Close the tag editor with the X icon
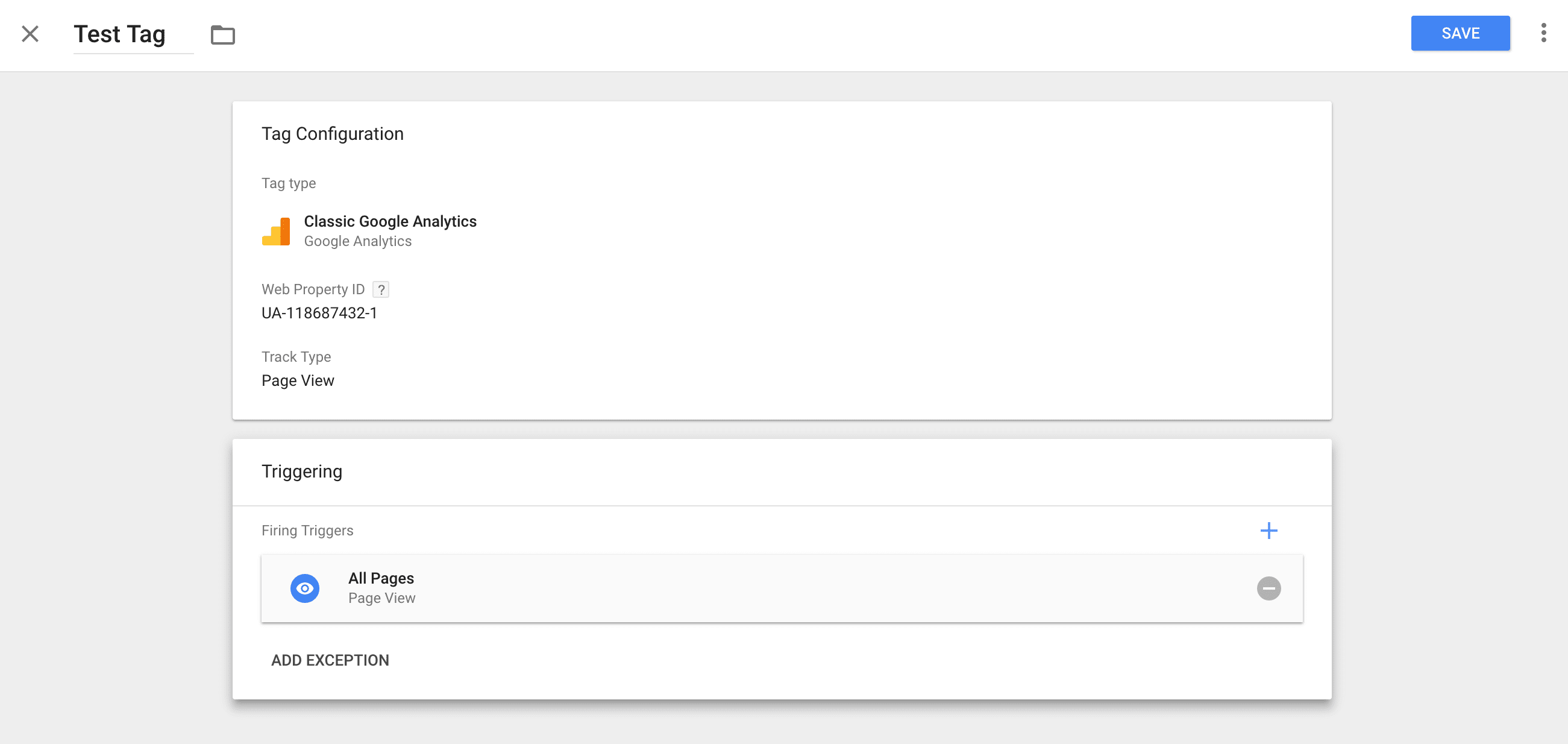The image size is (1568, 744). click(x=29, y=34)
